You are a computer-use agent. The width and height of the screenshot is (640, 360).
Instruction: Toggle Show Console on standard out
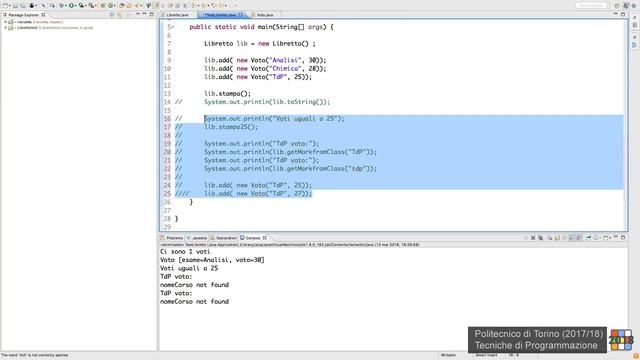571,237
